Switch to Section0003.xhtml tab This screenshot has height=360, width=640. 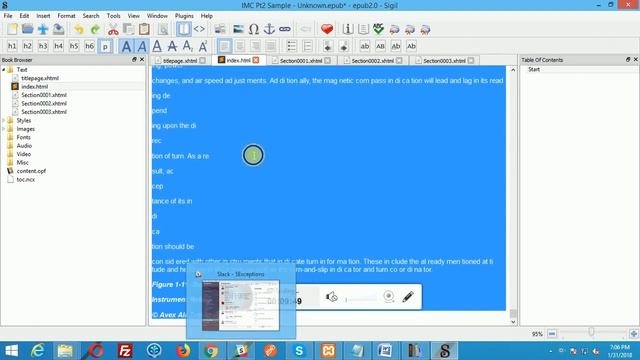pyautogui.click(x=444, y=60)
